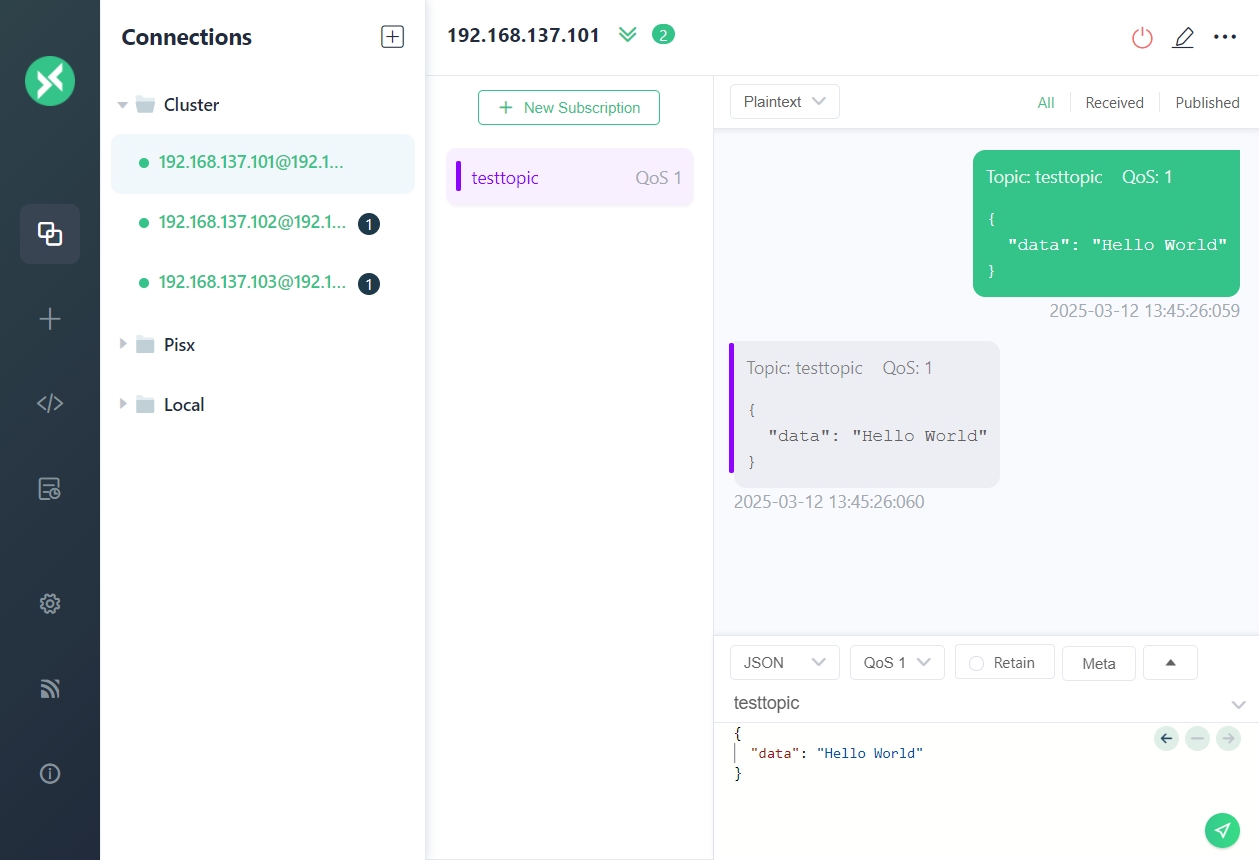Switch to the Published messages filter
This screenshot has width=1259, height=860.
pyautogui.click(x=1207, y=103)
